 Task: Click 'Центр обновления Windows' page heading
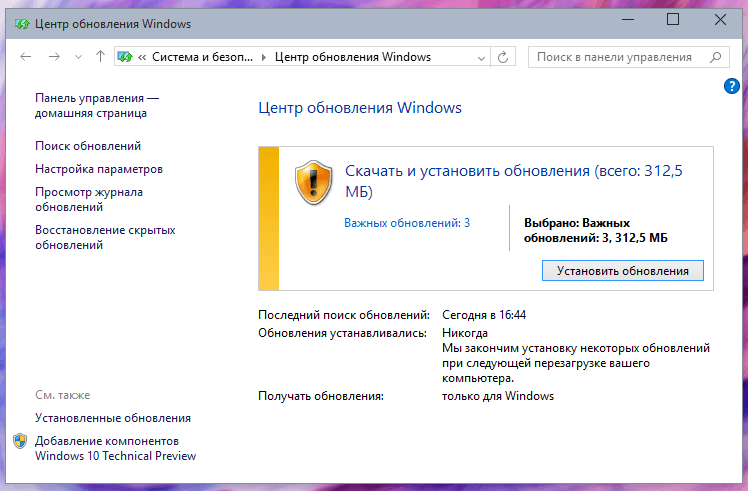360,108
